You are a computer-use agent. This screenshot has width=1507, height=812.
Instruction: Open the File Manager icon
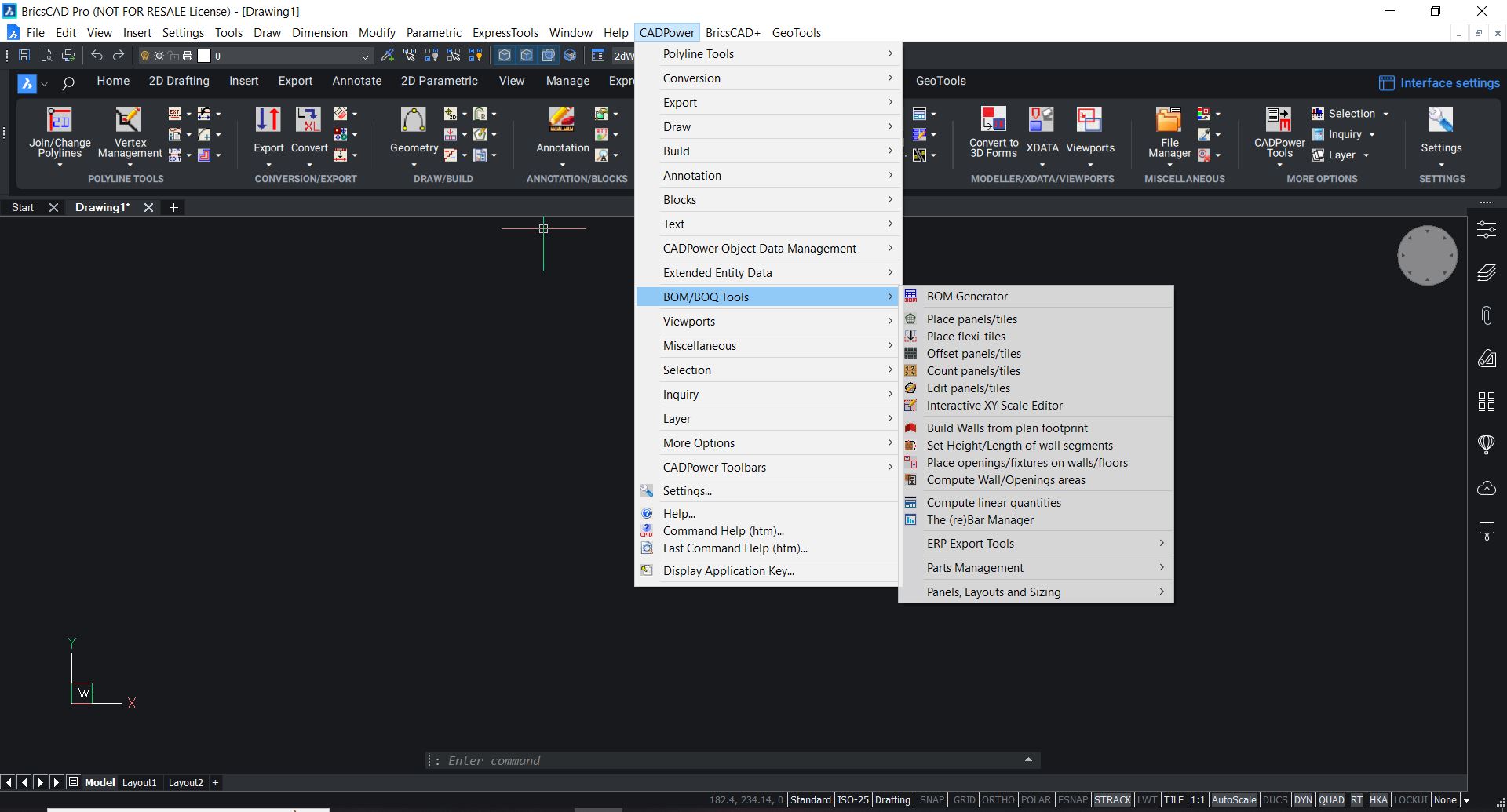pyautogui.click(x=1169, y=119)
